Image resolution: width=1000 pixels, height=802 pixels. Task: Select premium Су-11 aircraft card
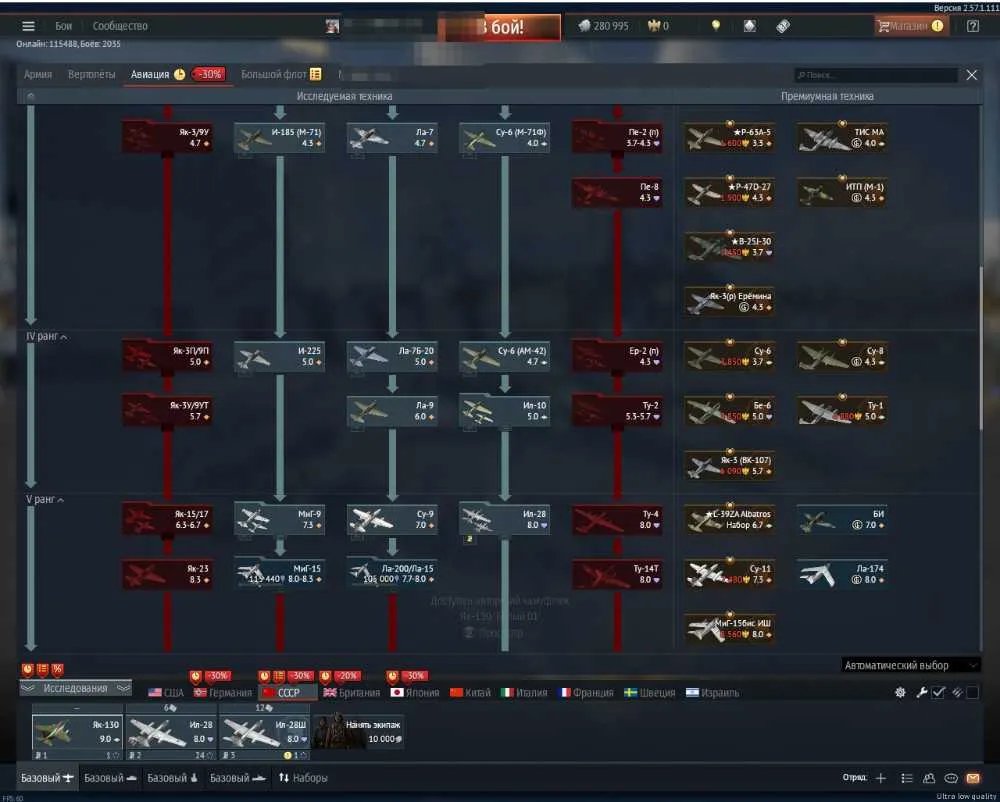coord(730,574)
